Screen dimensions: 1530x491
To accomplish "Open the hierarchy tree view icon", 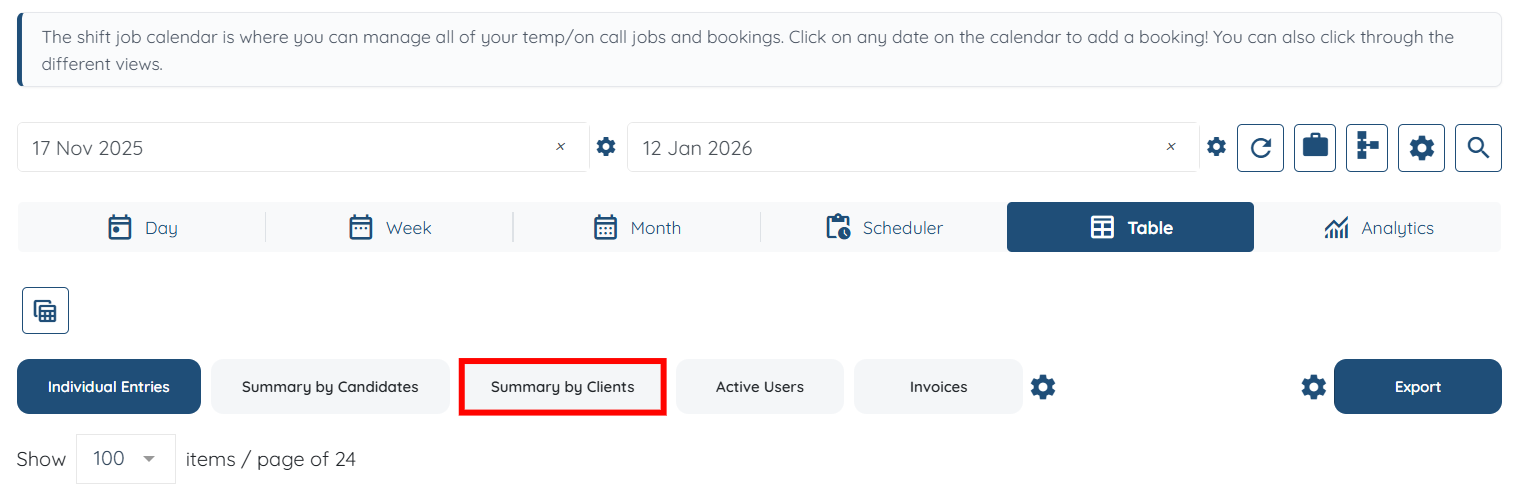I will [x=1367, y=148].
